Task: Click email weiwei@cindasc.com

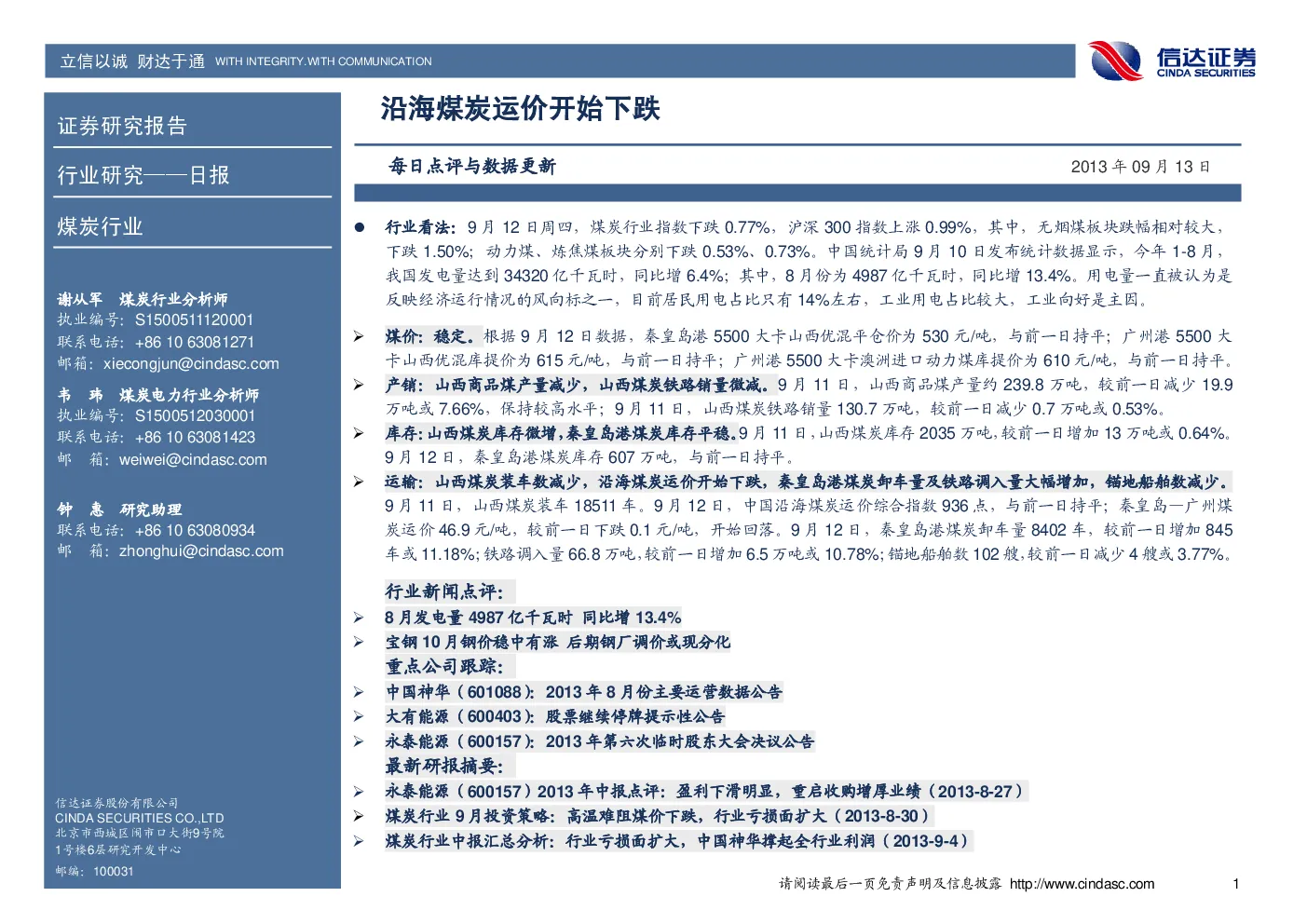Action: (x=193, y=460)
